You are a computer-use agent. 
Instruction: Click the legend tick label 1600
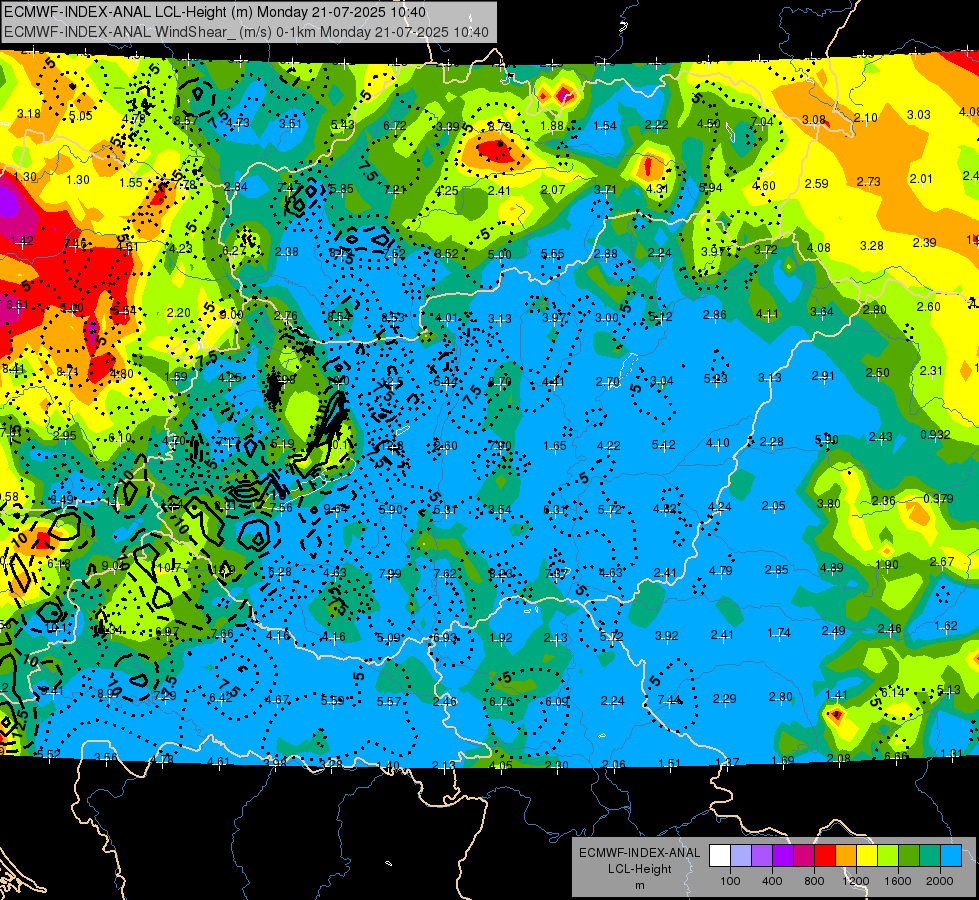tap(898, 881)
